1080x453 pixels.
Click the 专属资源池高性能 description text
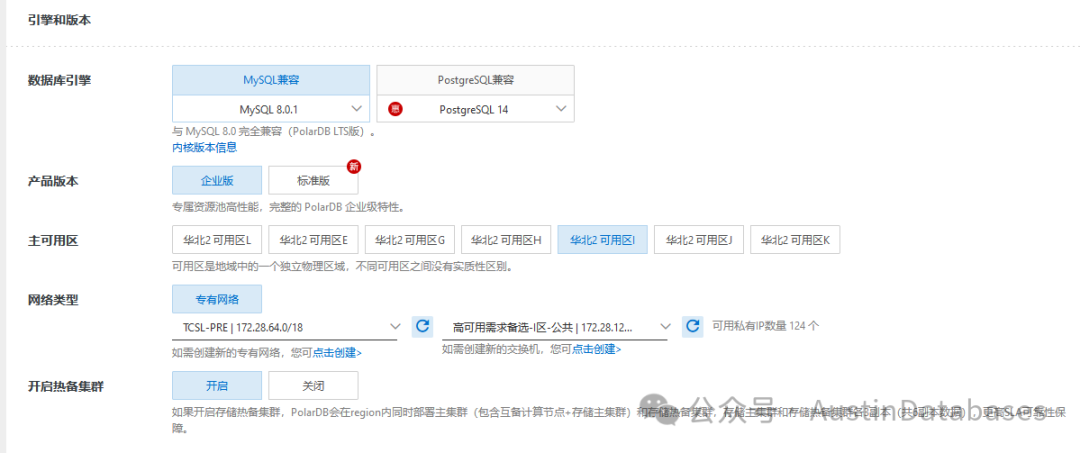coord(287,207)
